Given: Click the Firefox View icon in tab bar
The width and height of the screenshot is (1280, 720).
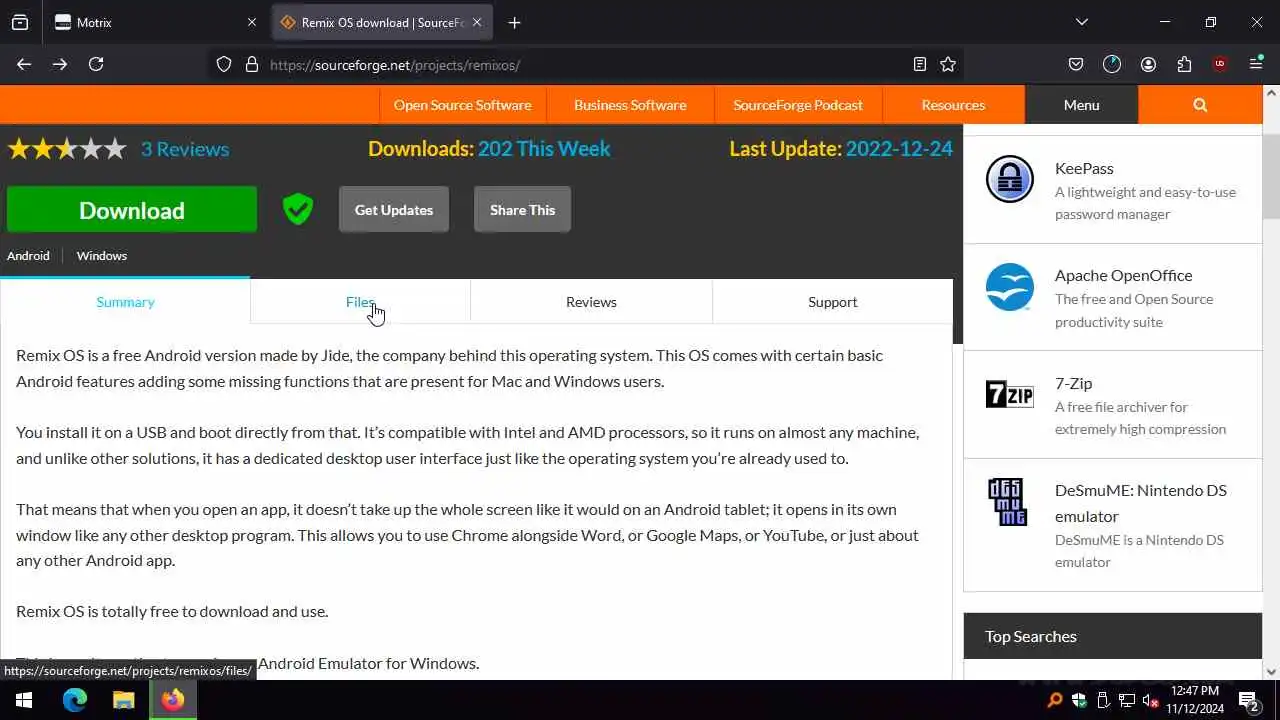Looking at the screenshot, I should [x=20, y=22].
